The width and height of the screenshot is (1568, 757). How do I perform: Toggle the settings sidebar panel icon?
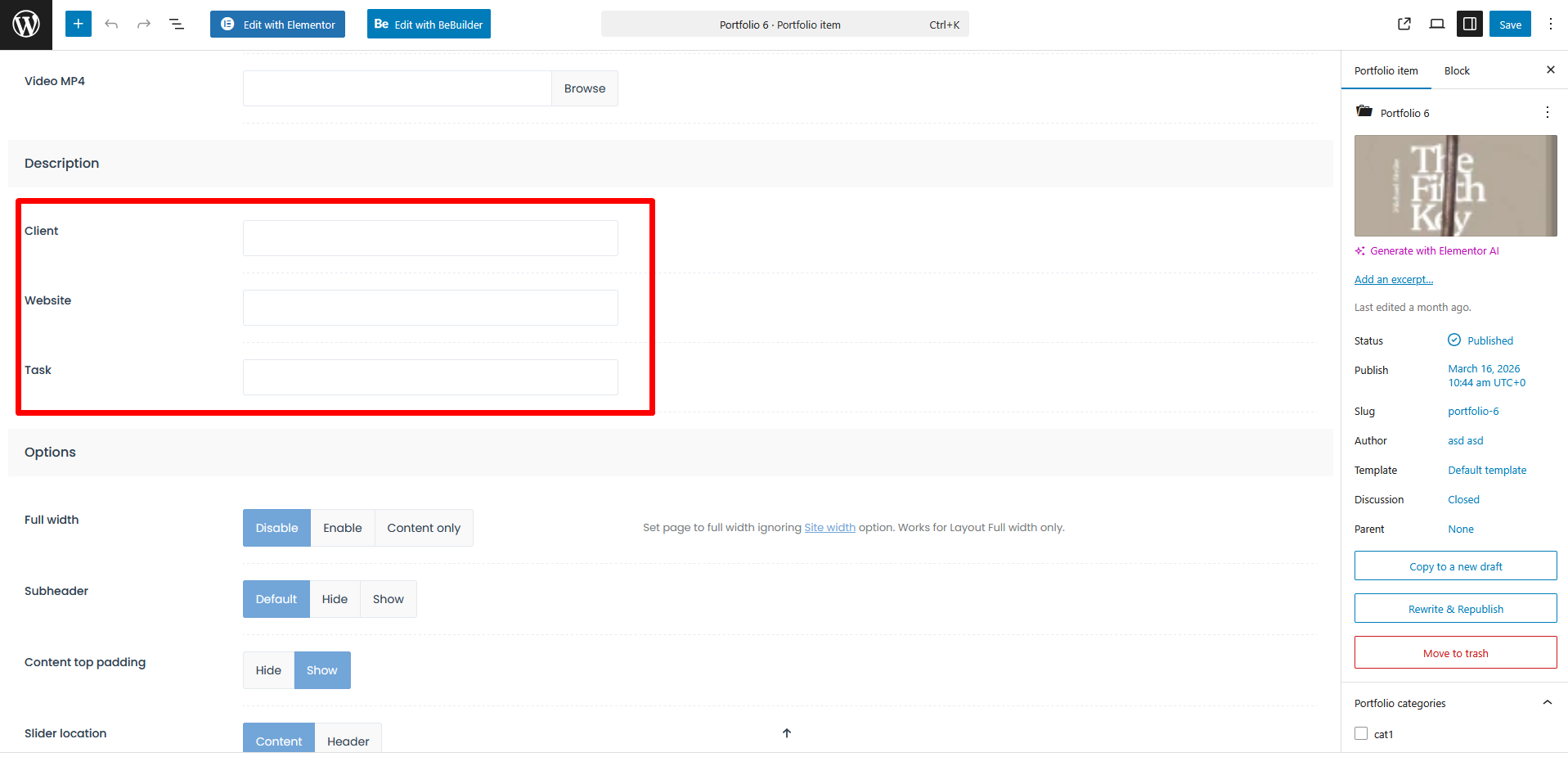click(x=1469, y=25)
